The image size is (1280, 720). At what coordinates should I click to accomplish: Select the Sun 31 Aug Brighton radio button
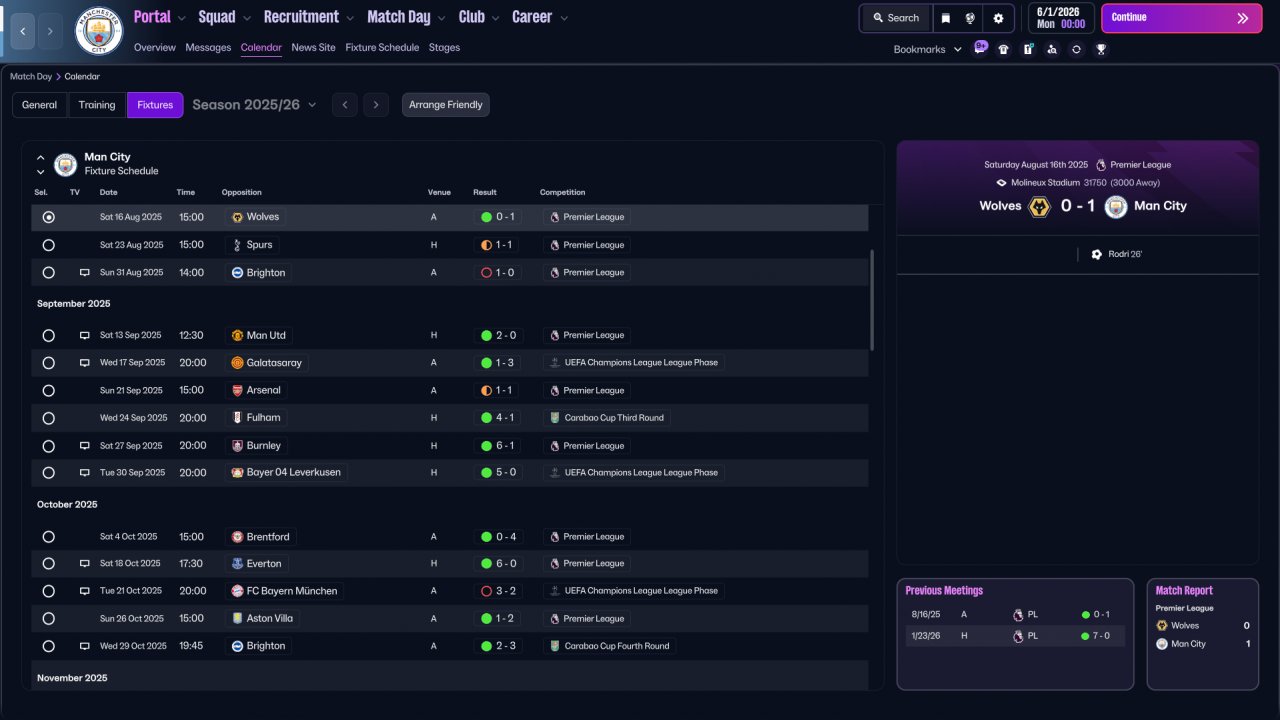(x=48, y=273)
